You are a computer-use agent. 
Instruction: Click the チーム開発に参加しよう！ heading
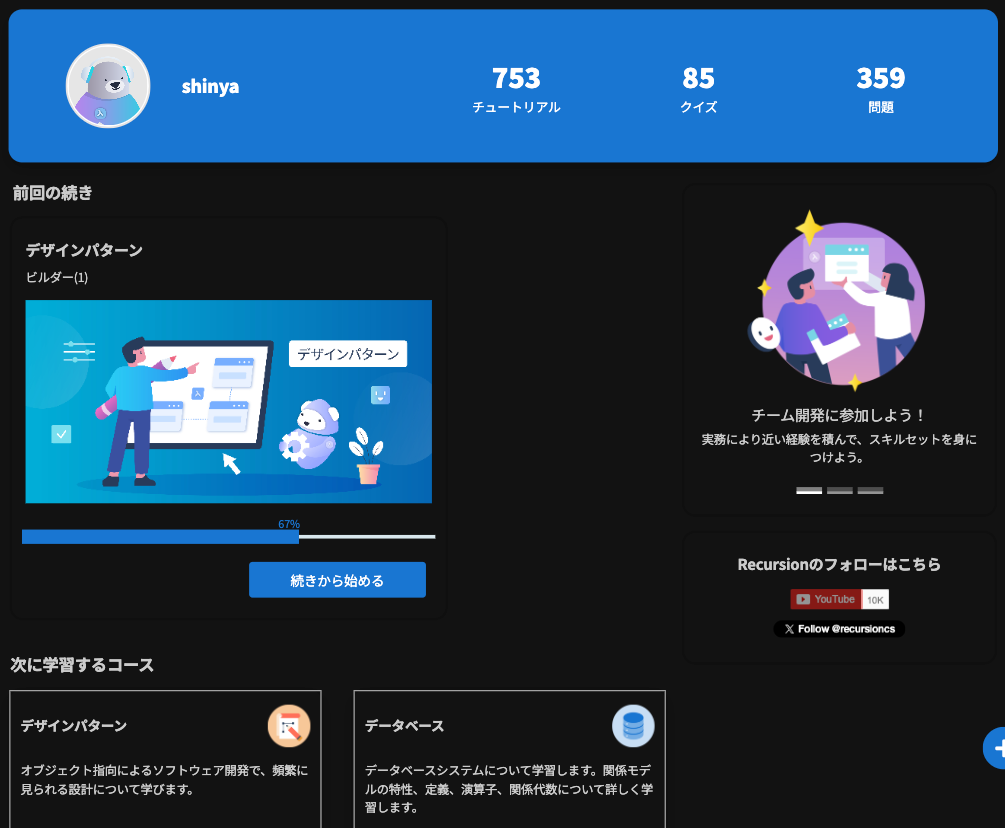click(x=839, y=415)
